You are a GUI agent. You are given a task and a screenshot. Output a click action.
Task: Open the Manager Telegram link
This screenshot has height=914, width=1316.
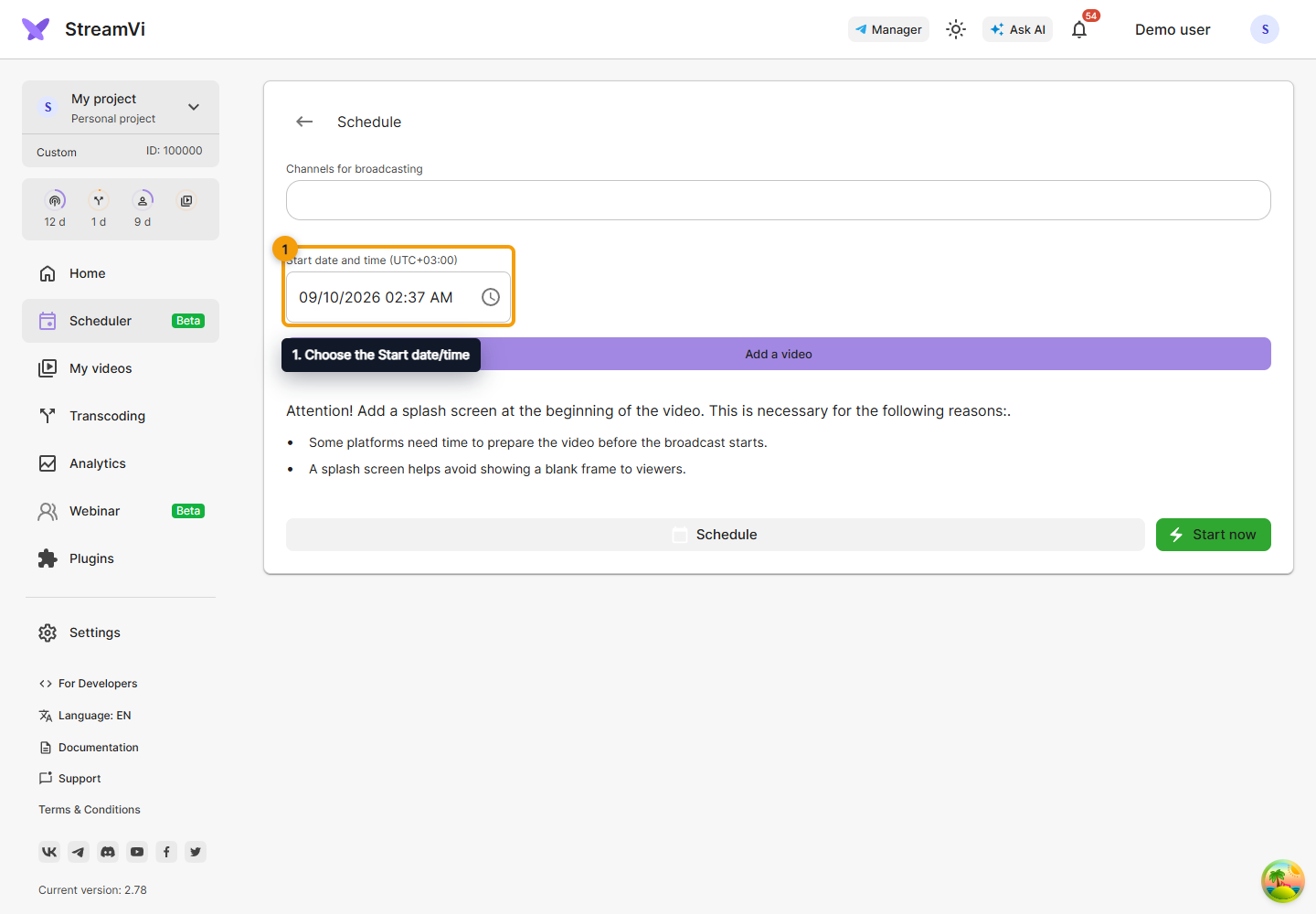pos(888,29)
